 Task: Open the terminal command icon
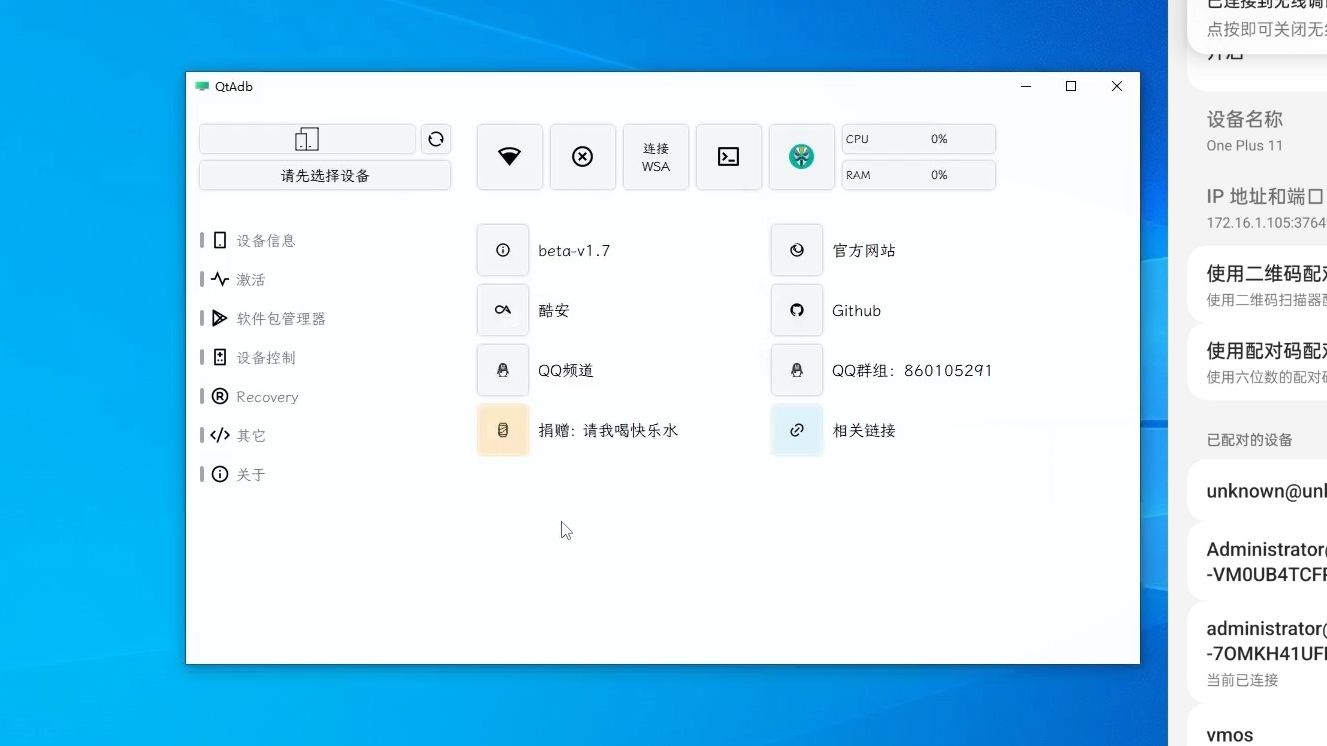[729, 157]
